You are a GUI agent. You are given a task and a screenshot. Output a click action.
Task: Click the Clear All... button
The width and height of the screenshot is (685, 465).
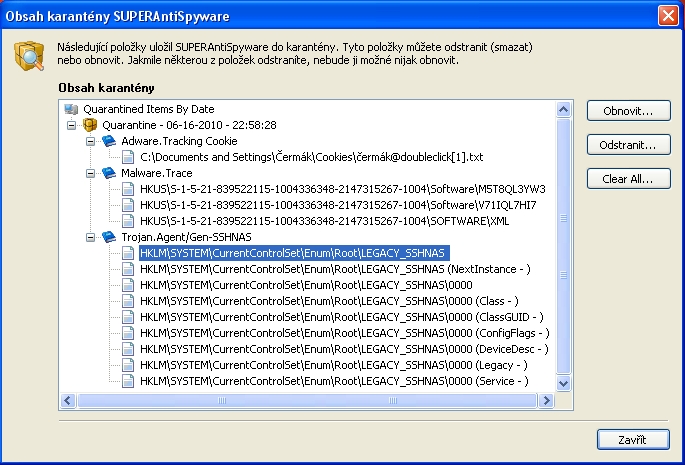click(628, 179)
